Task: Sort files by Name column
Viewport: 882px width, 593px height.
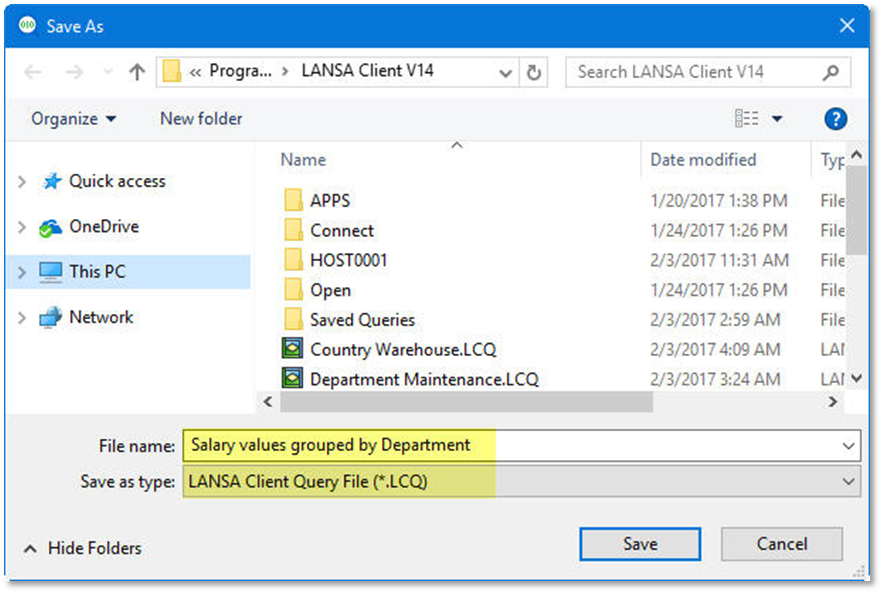Action: tap(303, 160)
